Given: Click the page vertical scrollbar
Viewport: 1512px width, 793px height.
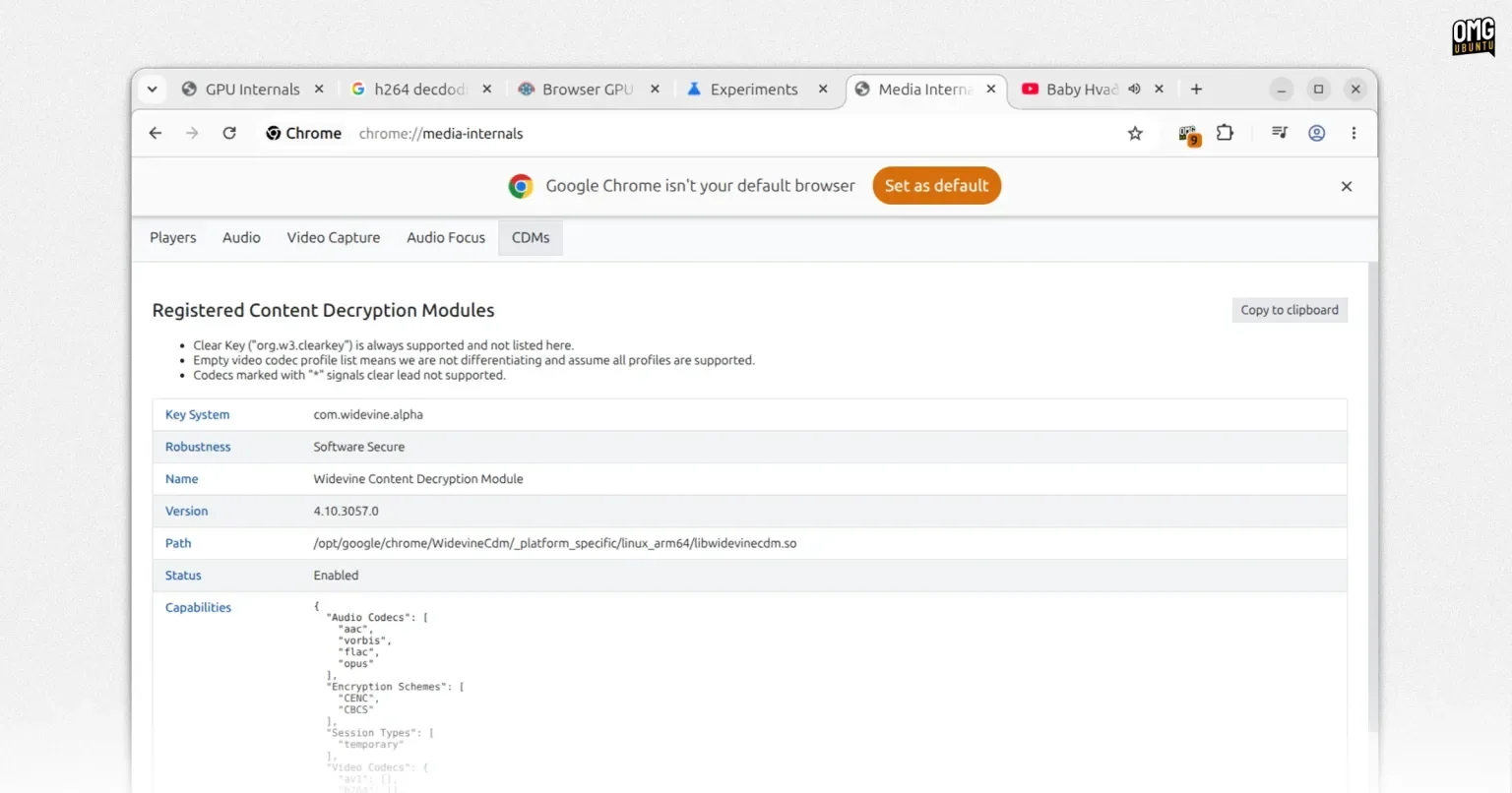Looking at the screenshot, I should pyautogui.click(x=1373, y=497).
